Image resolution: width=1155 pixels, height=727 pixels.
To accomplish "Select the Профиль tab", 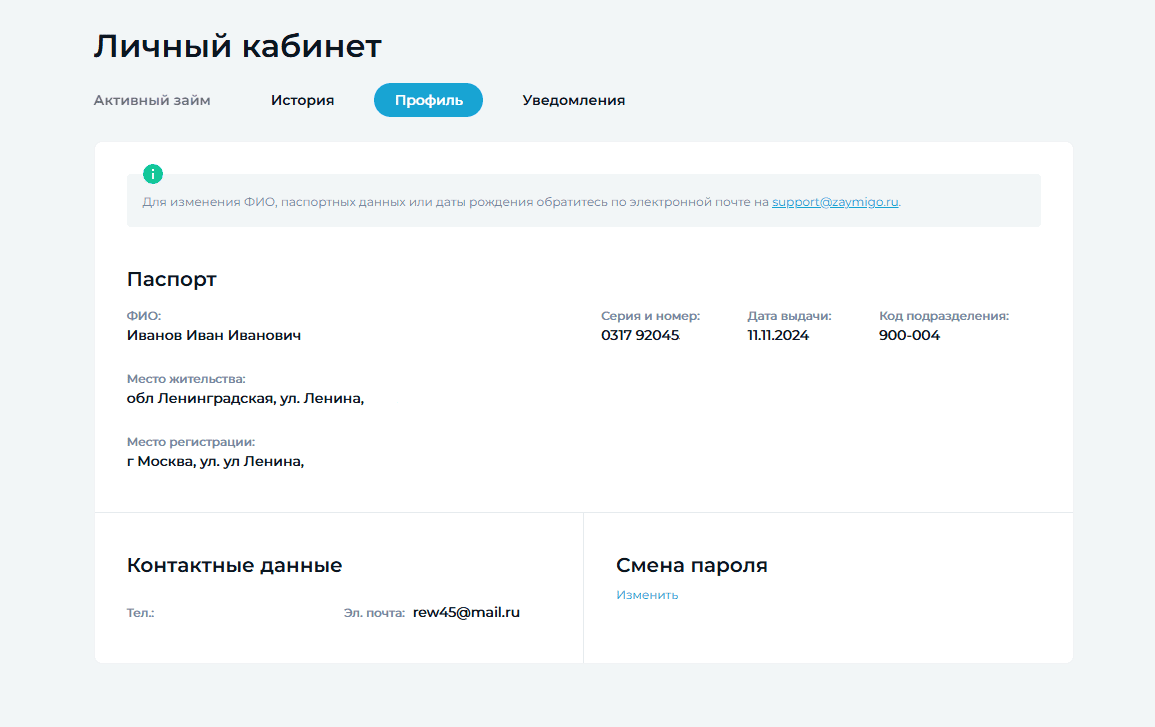I will 428,100.
